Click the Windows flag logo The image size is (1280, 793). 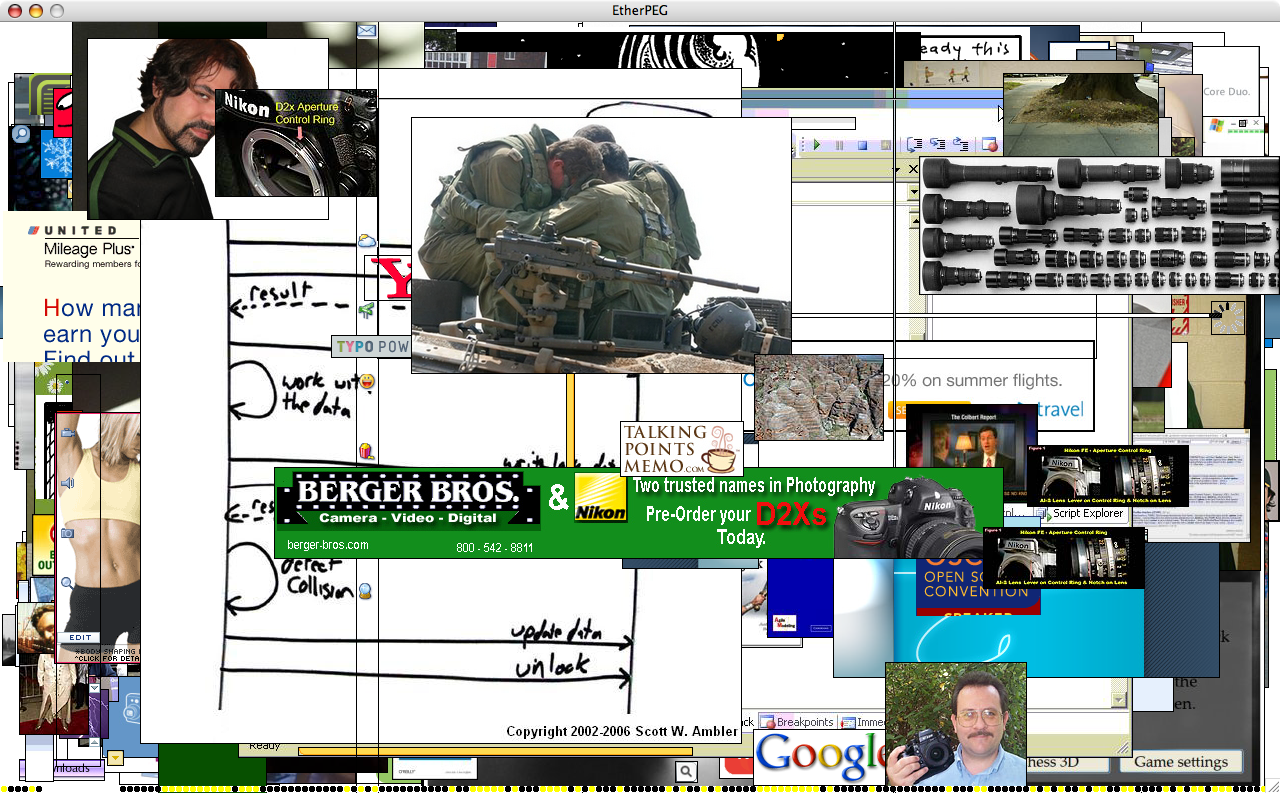pos(1217,125)
